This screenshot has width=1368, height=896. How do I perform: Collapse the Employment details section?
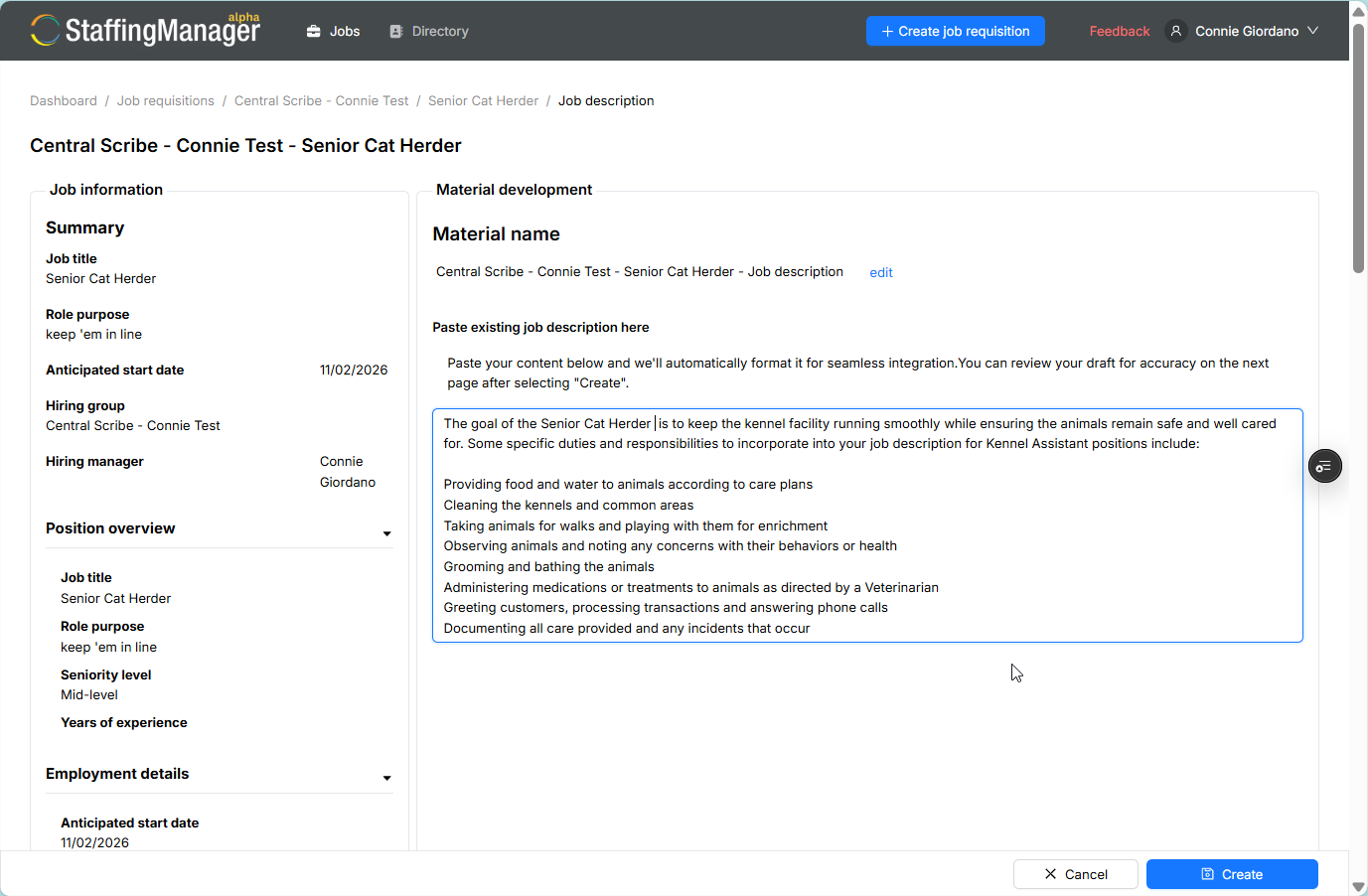(x=386, y=778)
